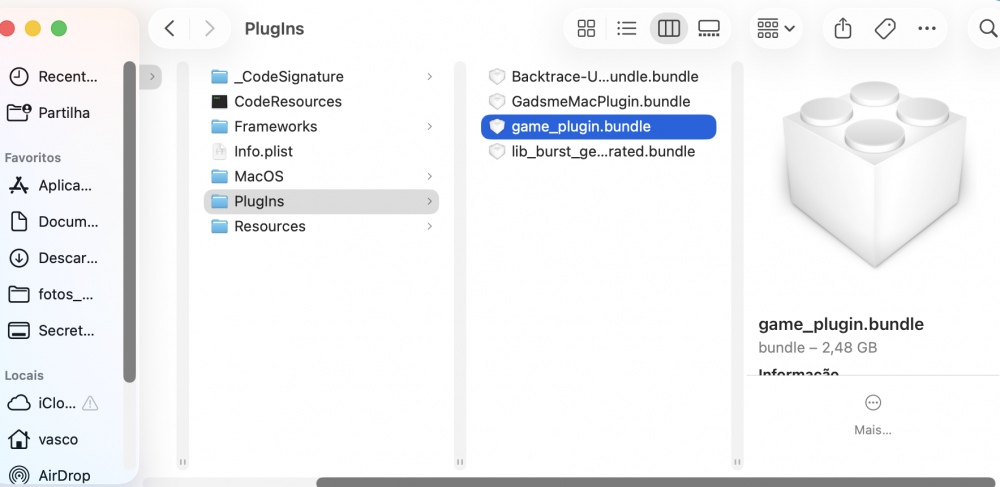Select game_plugin.bundle file
Image resolution: width=1000 pixels, height=487 pixels.
click(x=599, y=126)
